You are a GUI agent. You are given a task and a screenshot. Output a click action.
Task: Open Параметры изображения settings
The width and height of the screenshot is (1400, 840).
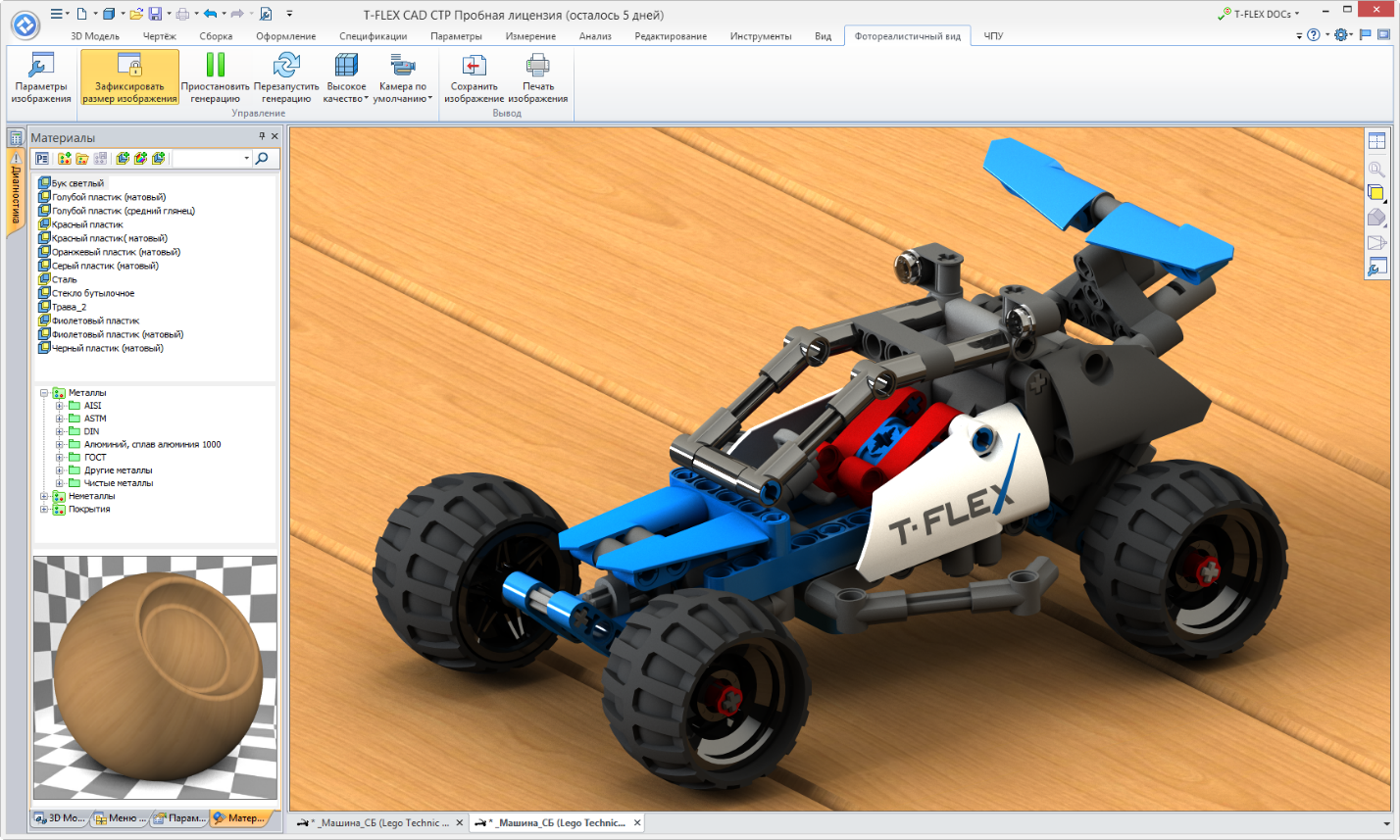[x=41, y=77]
